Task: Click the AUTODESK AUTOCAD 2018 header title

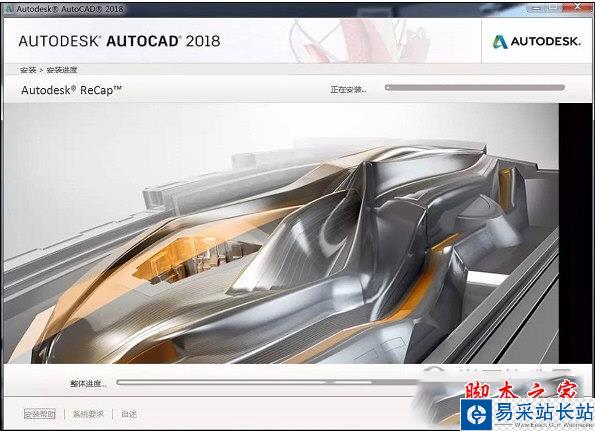Action: pos(119,41)
